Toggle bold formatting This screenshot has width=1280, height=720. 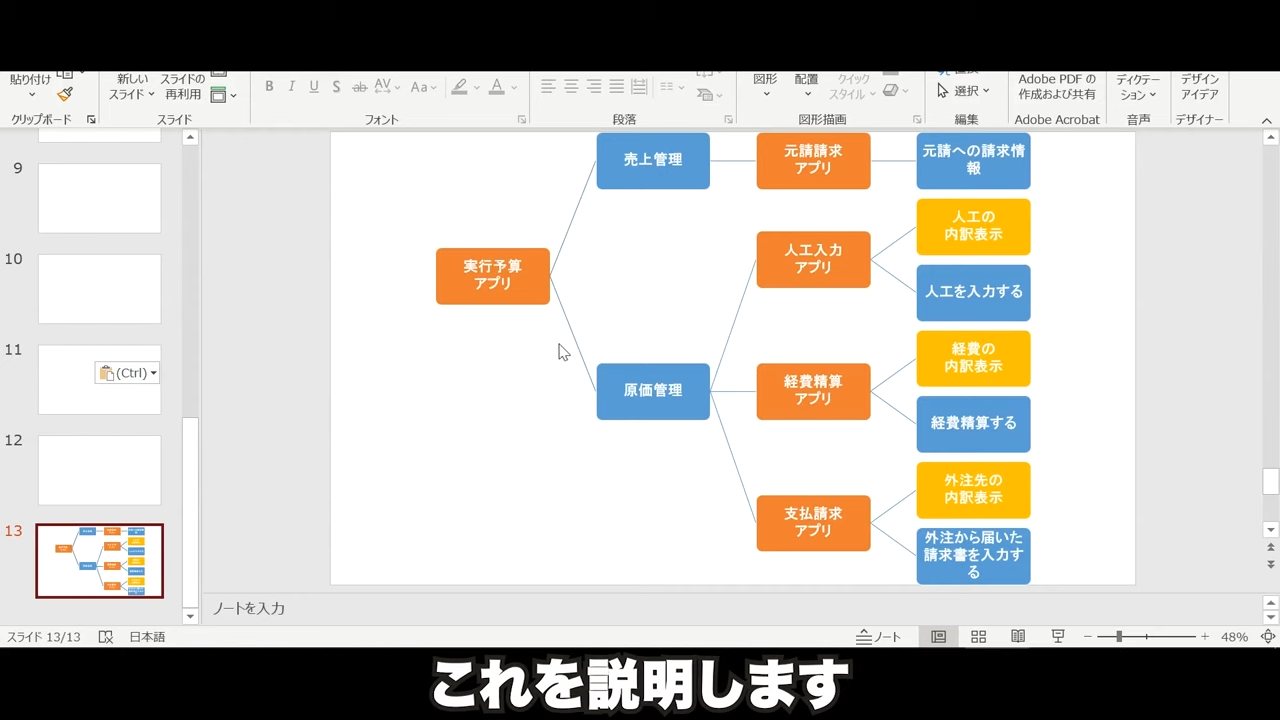[x=269, y=87]
